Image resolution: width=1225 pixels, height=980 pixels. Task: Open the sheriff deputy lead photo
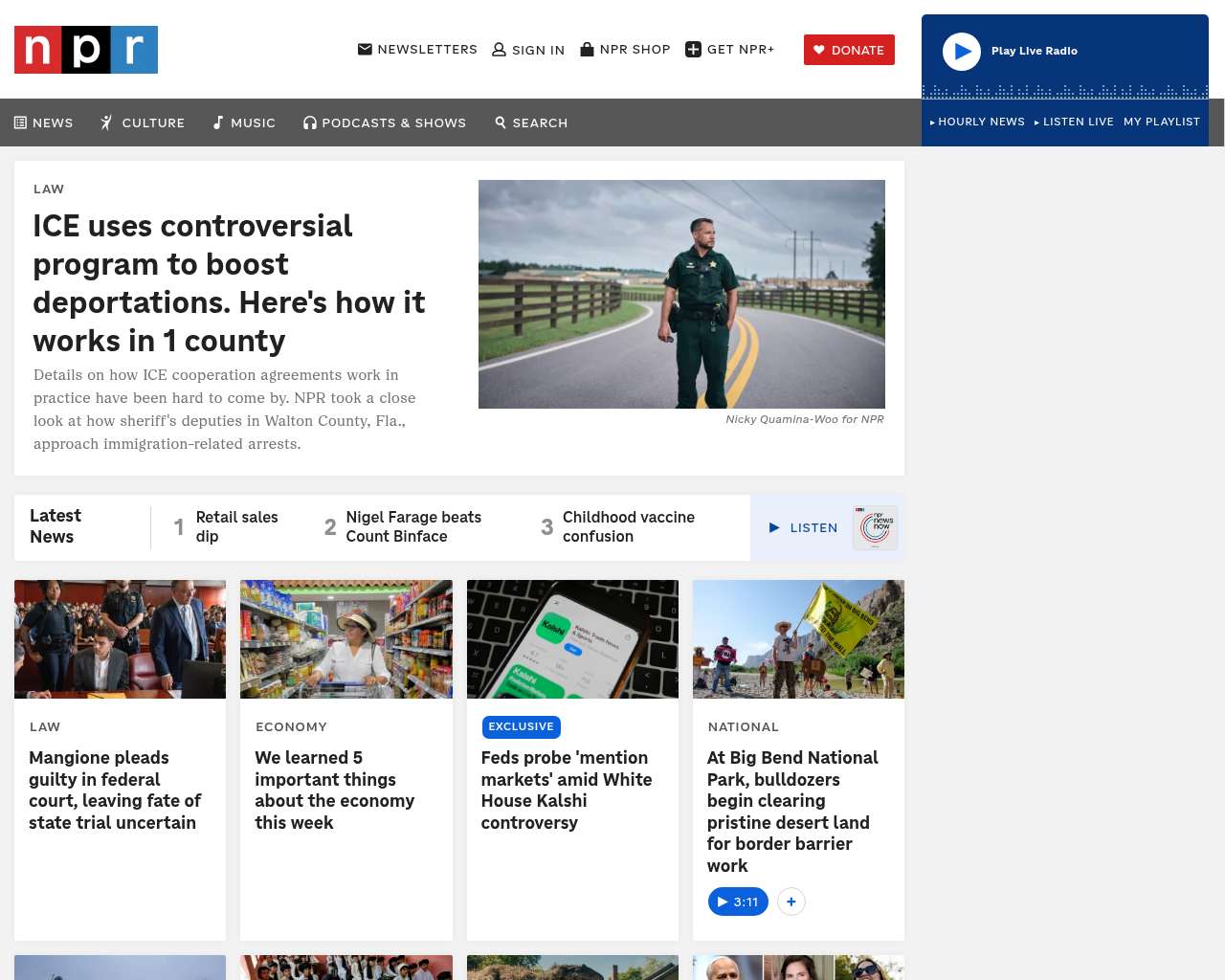(x=681, y=294)
